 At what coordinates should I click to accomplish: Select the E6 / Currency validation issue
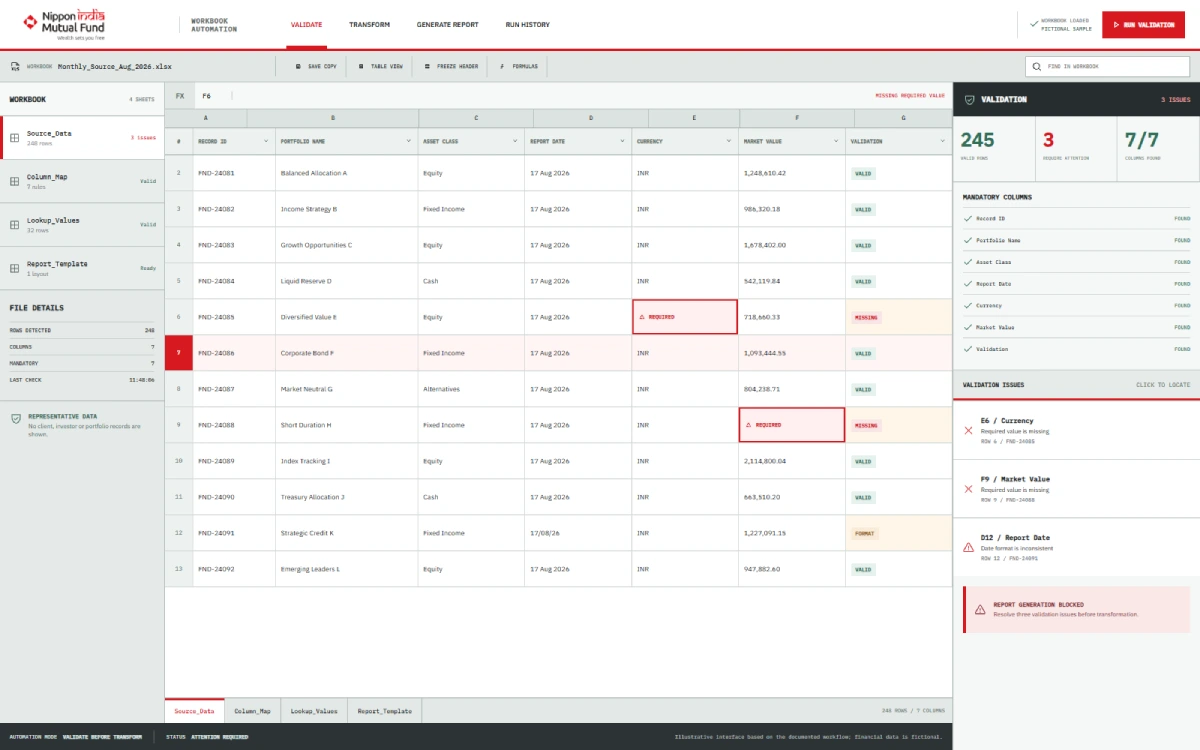[1076, 430]
